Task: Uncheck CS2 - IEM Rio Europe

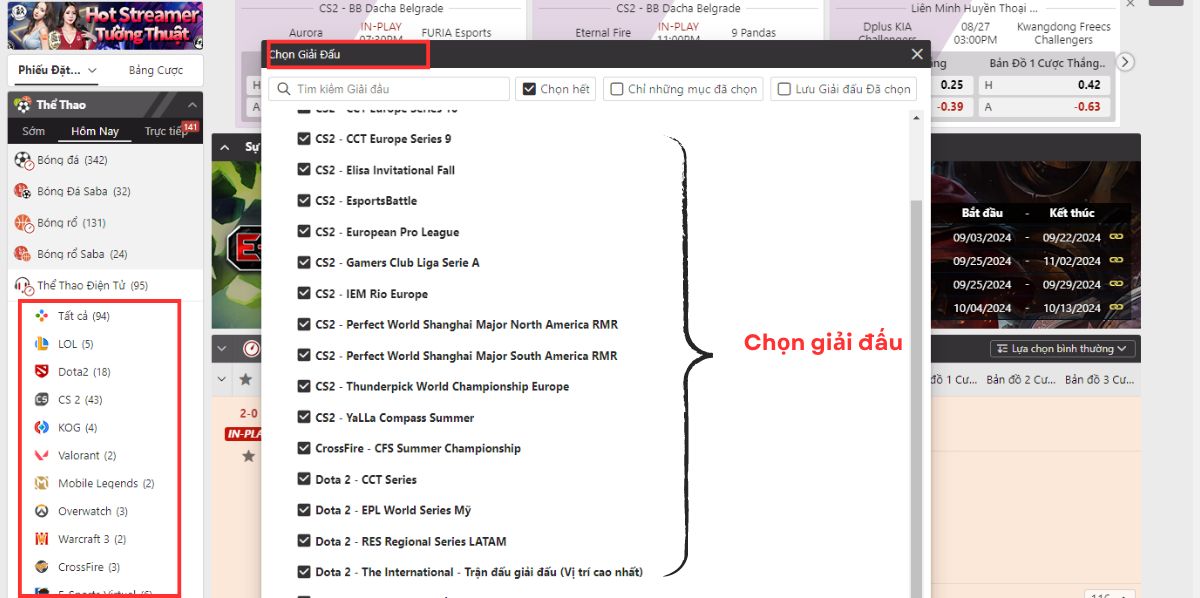Action: coord(304,294)
